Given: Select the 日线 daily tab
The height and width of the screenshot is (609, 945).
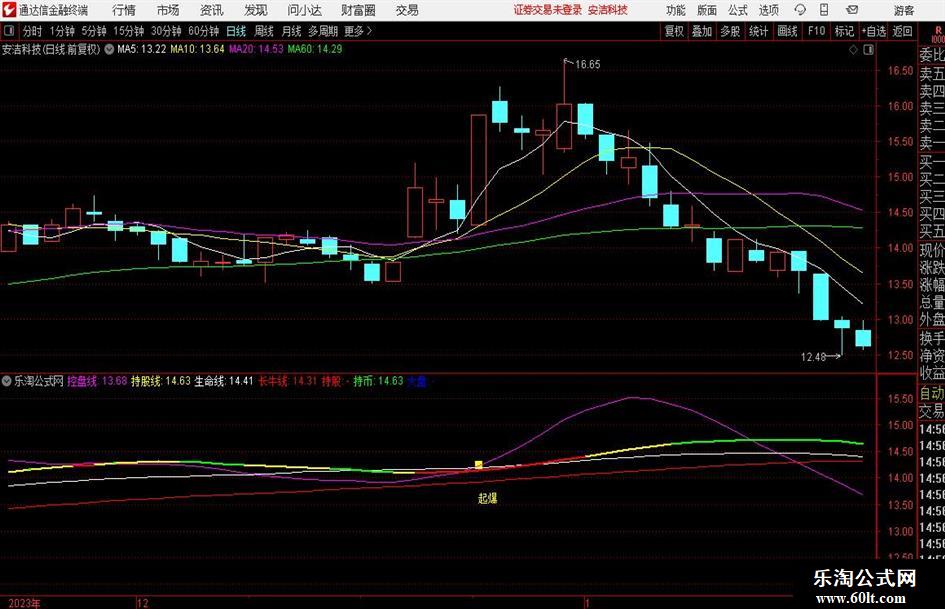Looking at the screenshot, I should pos(236,31).
